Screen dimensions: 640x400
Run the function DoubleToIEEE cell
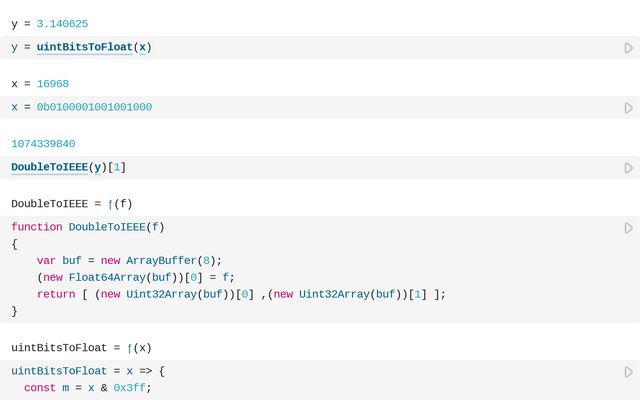(628, 228)
